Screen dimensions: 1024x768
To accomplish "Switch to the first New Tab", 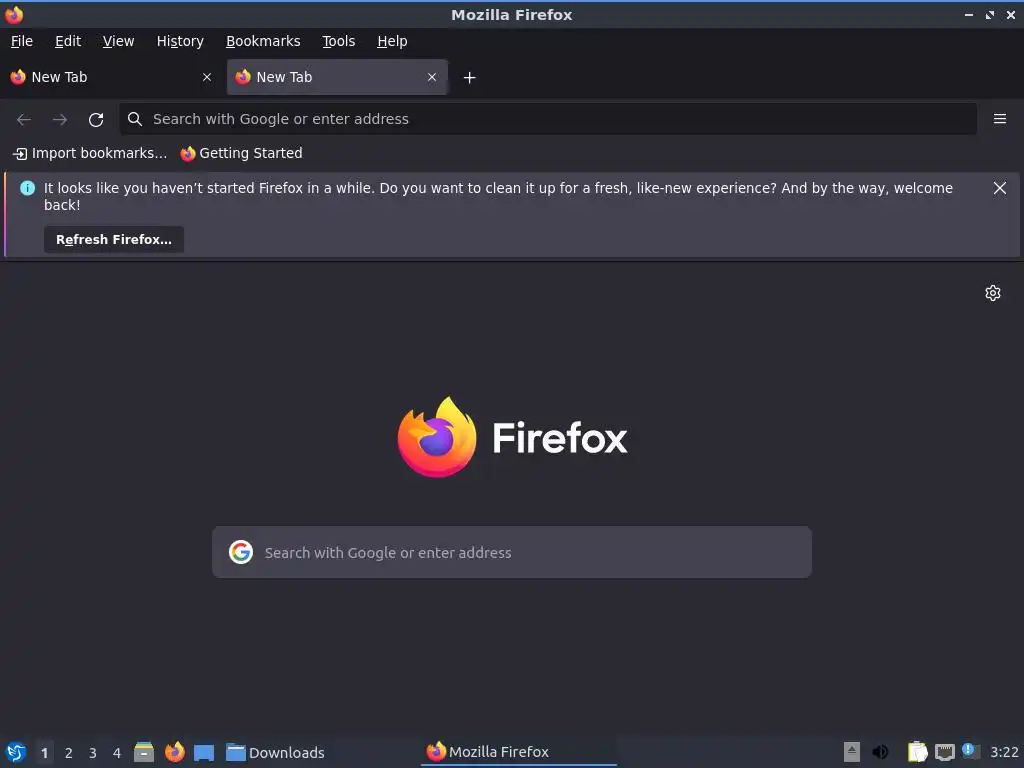I will click(111, 77).
